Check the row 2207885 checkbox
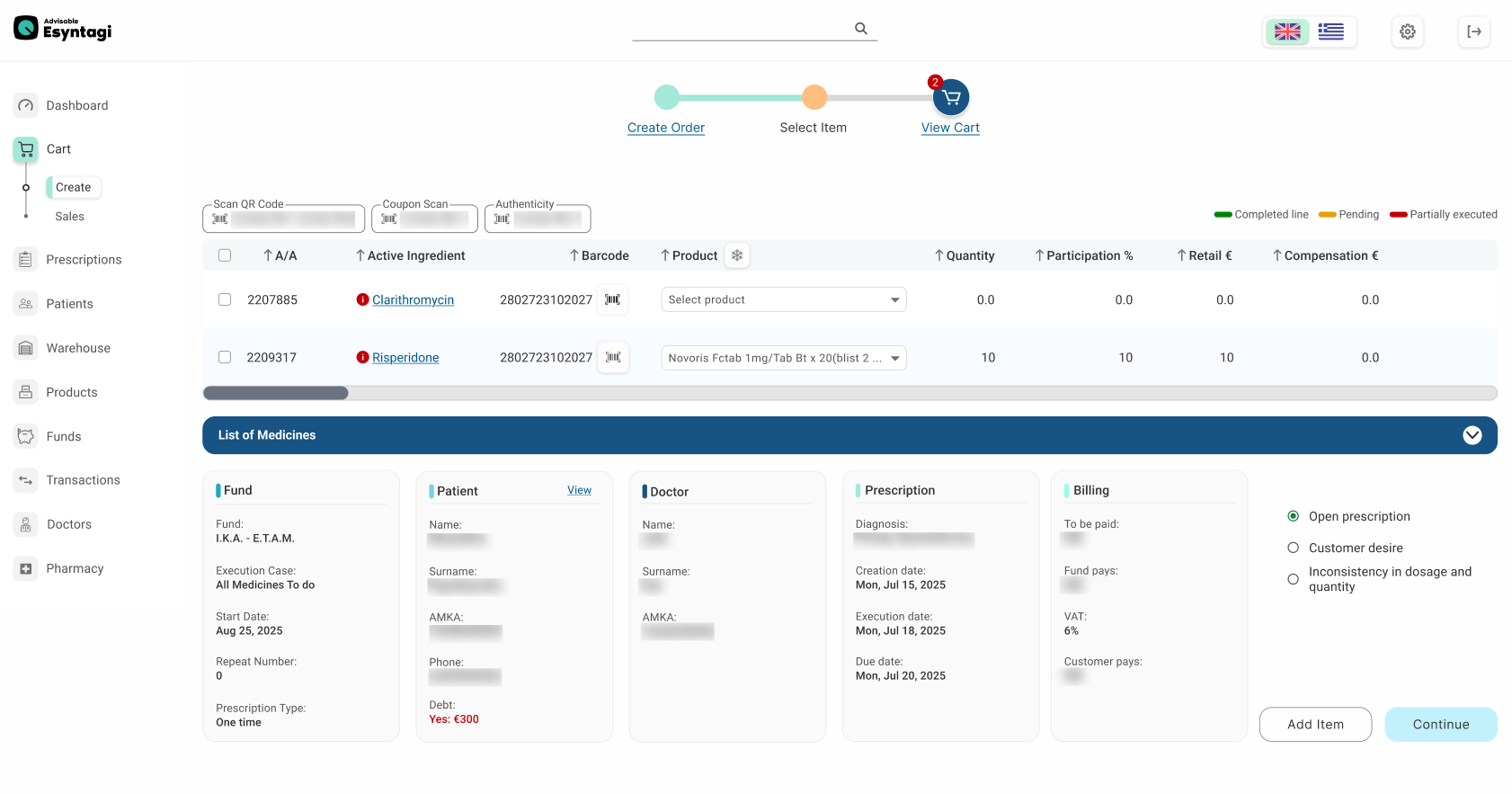This screenshot has height=794, width=1512. click(225, 299)
